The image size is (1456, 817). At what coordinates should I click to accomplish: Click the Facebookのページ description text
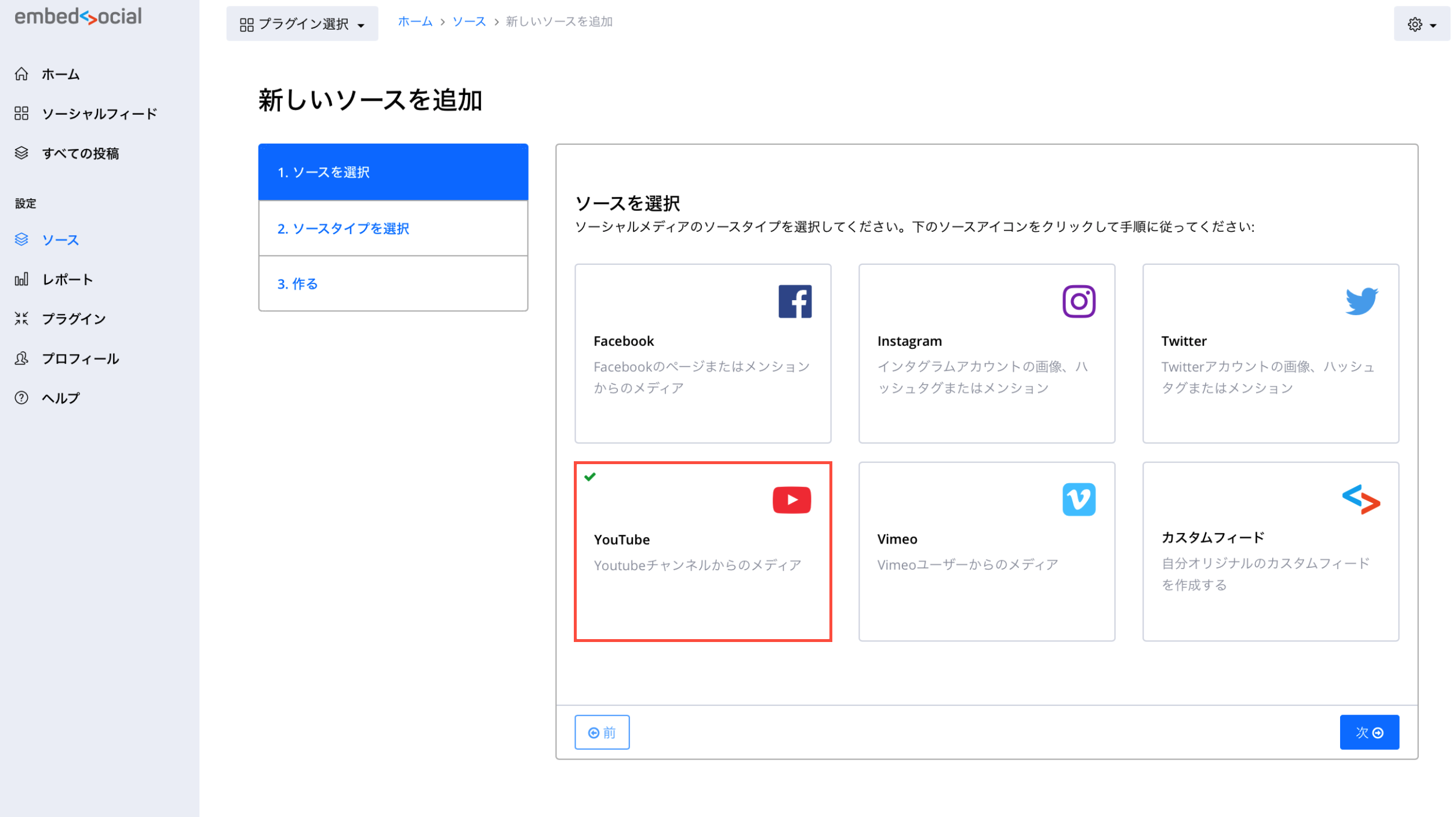tap(701, 377)
